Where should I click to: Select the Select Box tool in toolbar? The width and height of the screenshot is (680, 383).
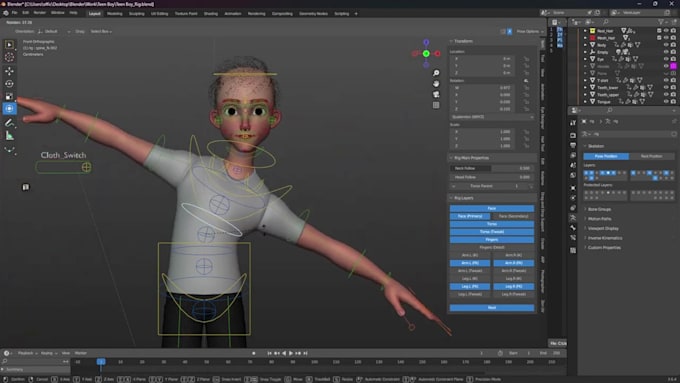(9, 45)
